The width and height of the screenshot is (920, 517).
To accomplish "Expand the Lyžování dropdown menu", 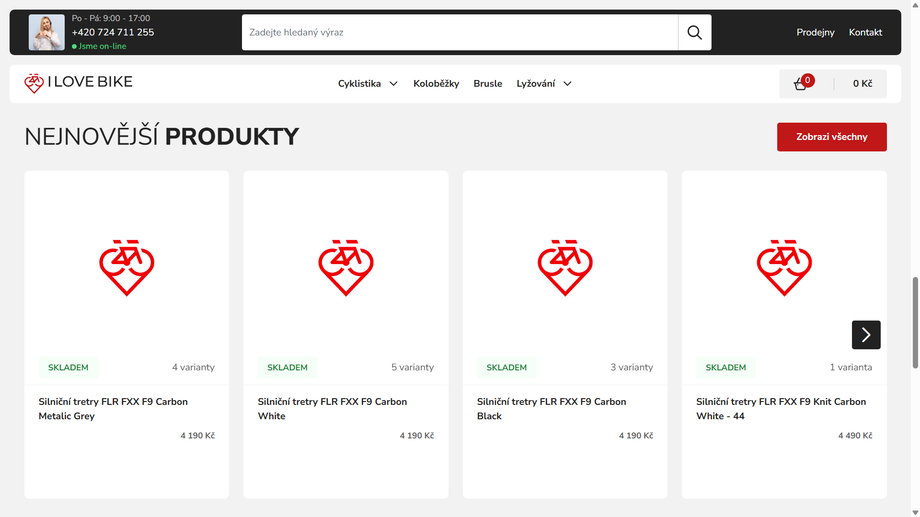I will coord(544,84).
